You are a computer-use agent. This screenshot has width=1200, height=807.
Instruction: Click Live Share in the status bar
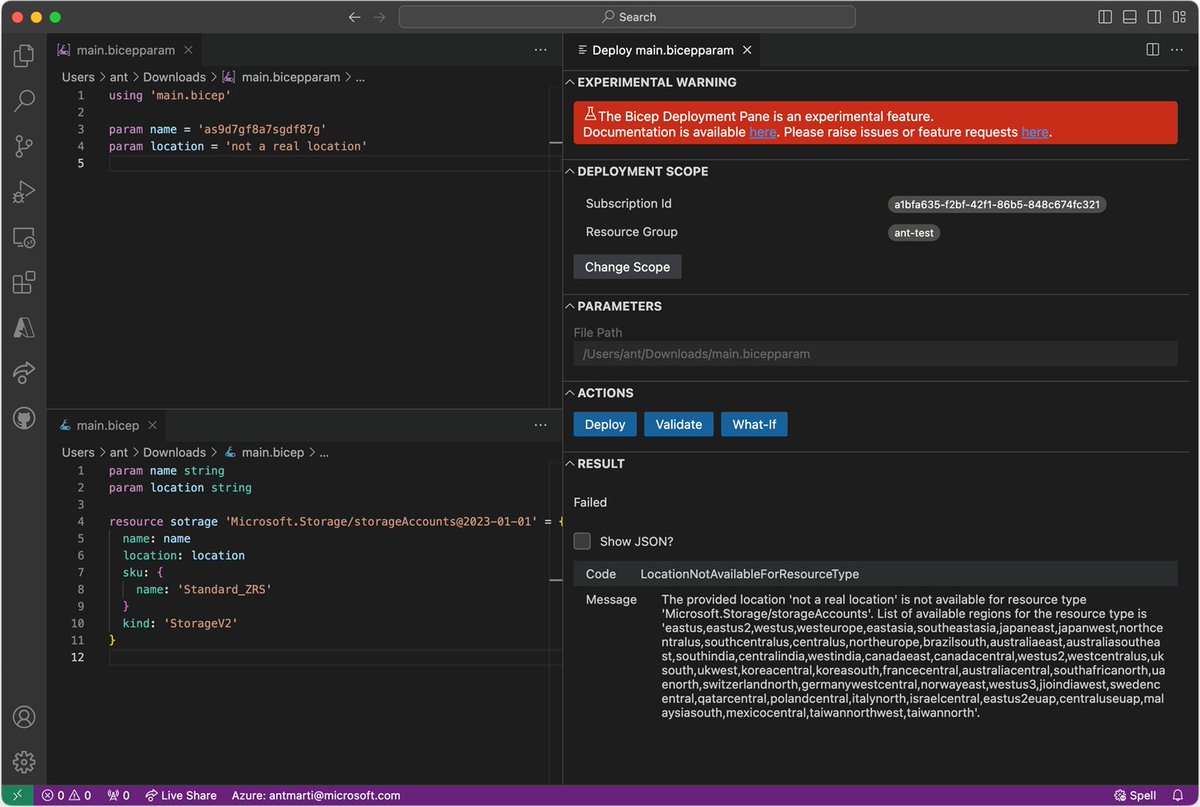click(181, 796)
